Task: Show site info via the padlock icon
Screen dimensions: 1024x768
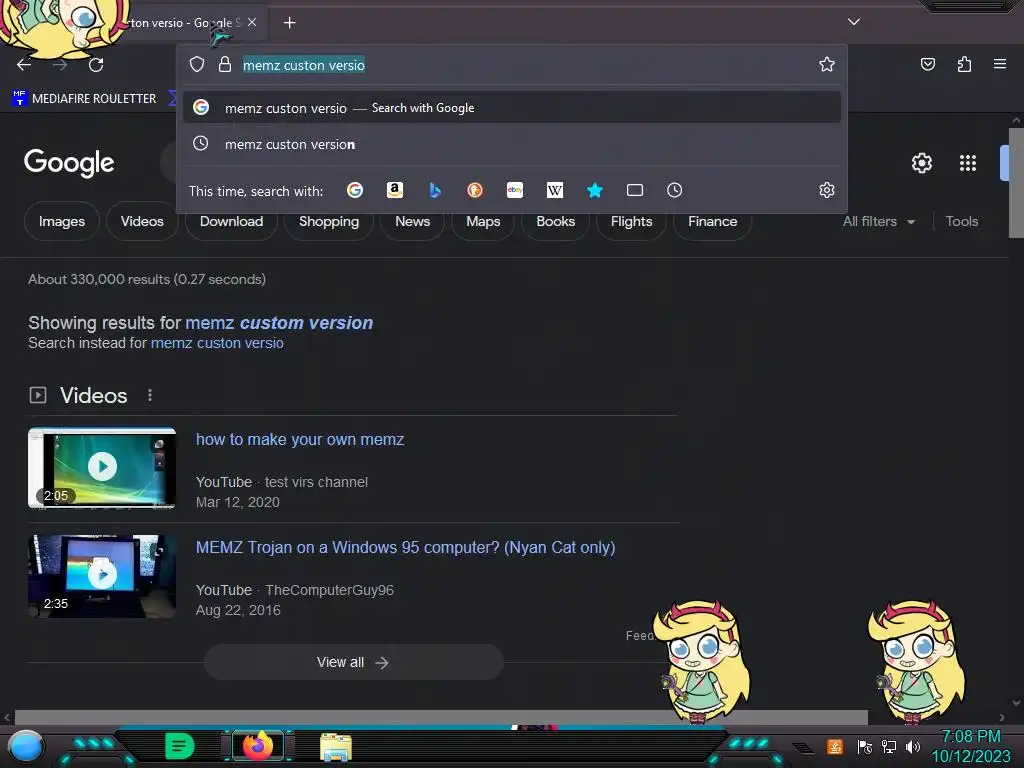Action: pos(225,64)
